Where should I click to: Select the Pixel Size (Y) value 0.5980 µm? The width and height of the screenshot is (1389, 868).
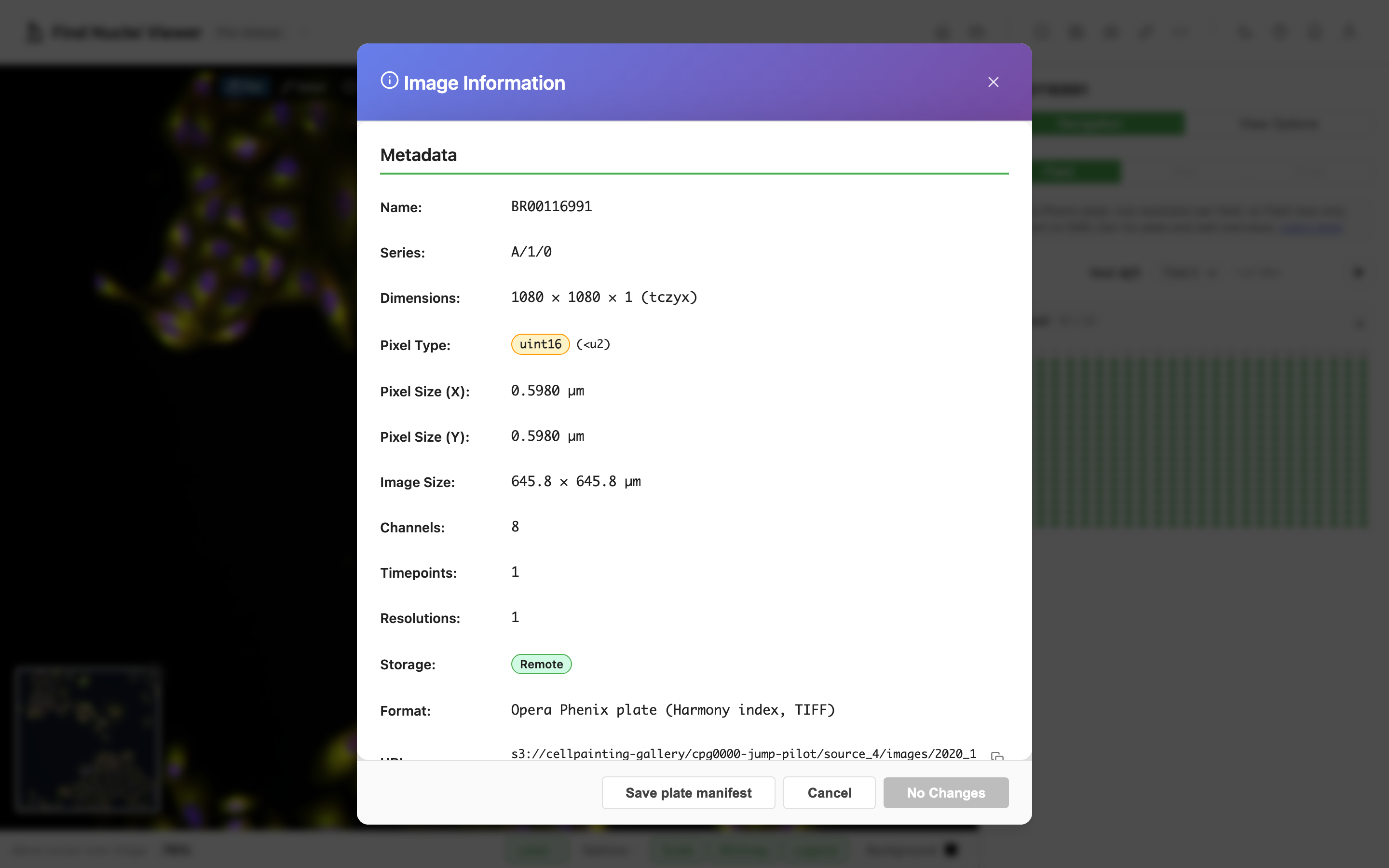click(547, 436)
